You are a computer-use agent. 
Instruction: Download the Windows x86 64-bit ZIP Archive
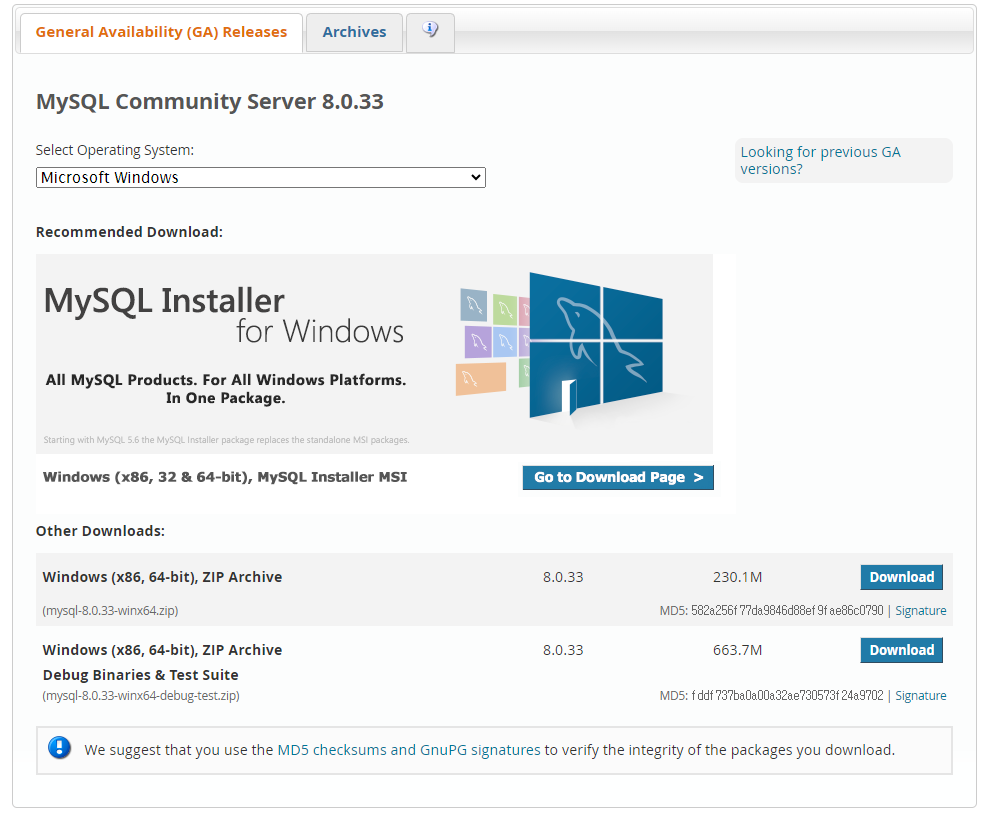(901, 577)
